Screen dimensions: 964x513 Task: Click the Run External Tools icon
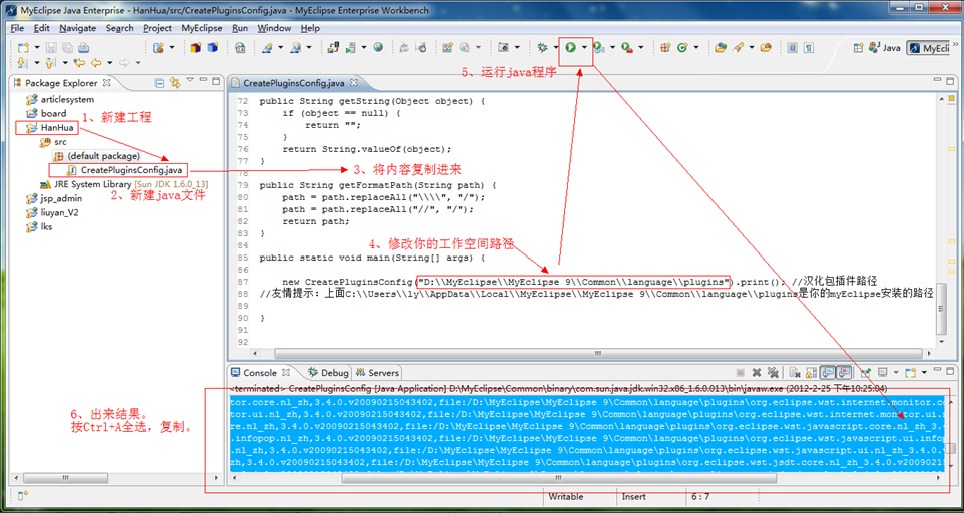(x=626, y=47)
